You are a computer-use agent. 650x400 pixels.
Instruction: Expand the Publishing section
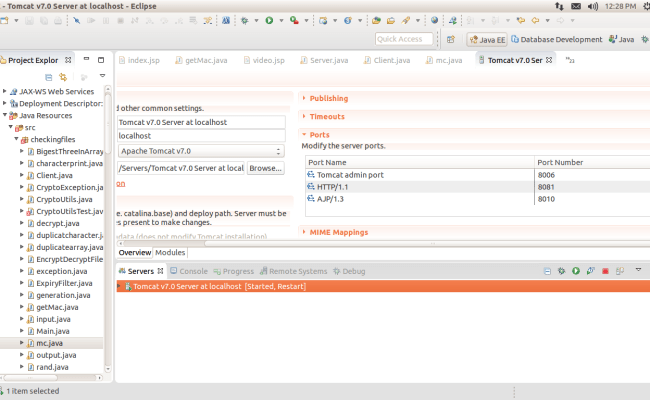(304, 98)
